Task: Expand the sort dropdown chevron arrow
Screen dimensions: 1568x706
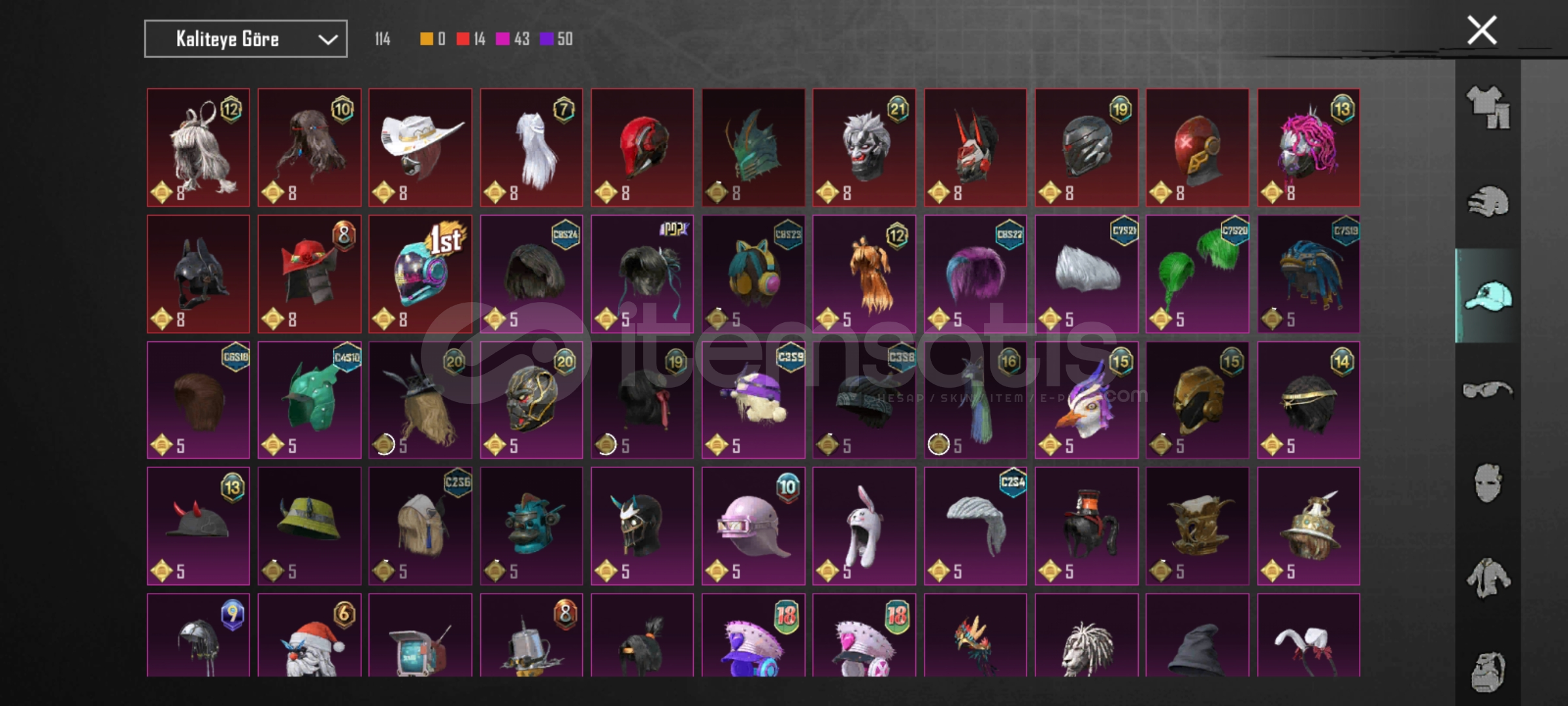Action: pos(327,40)
